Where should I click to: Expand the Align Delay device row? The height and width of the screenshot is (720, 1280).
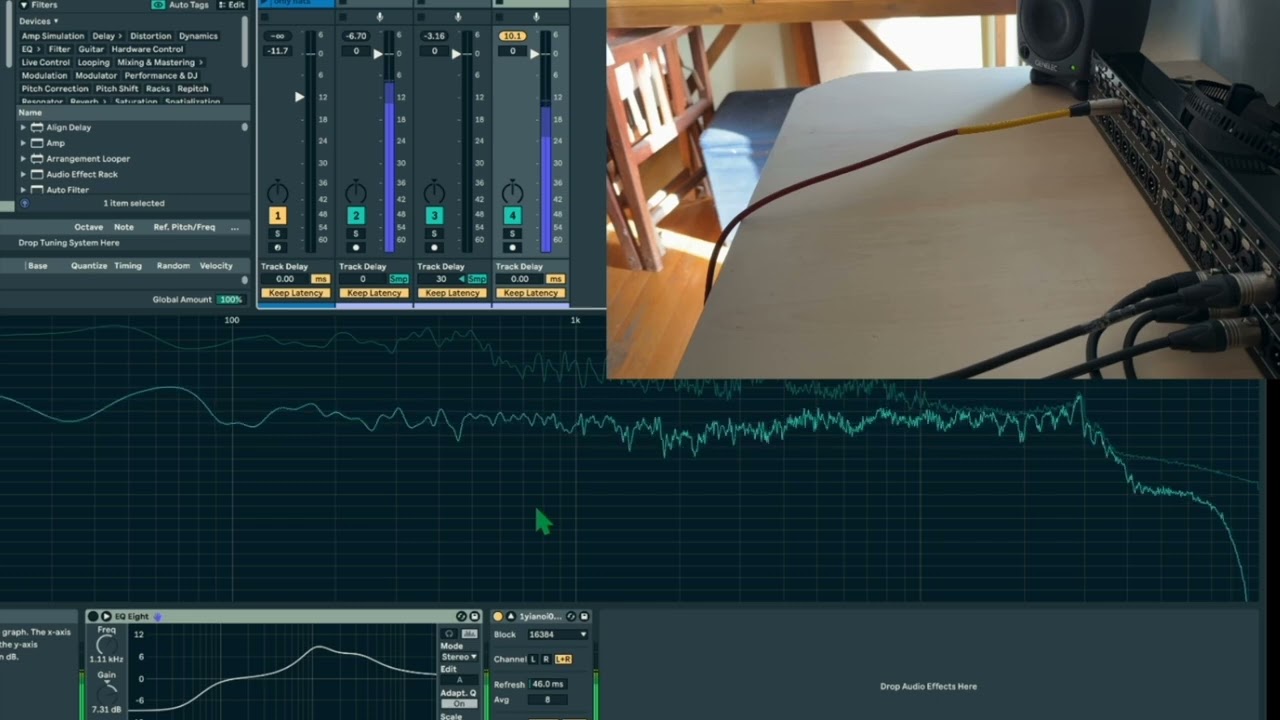23,127
